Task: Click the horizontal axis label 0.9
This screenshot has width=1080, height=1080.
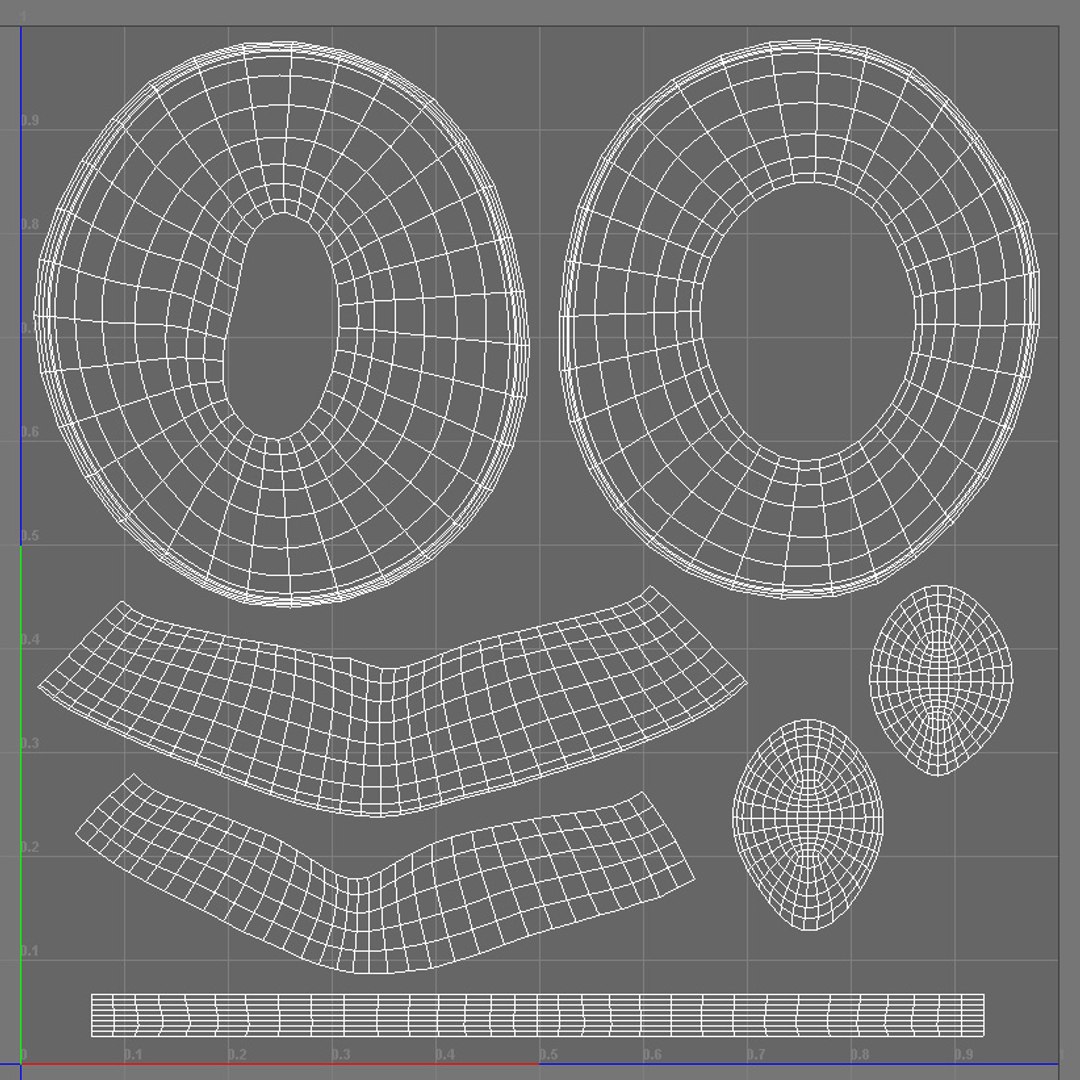Action: coord(964,1055)
